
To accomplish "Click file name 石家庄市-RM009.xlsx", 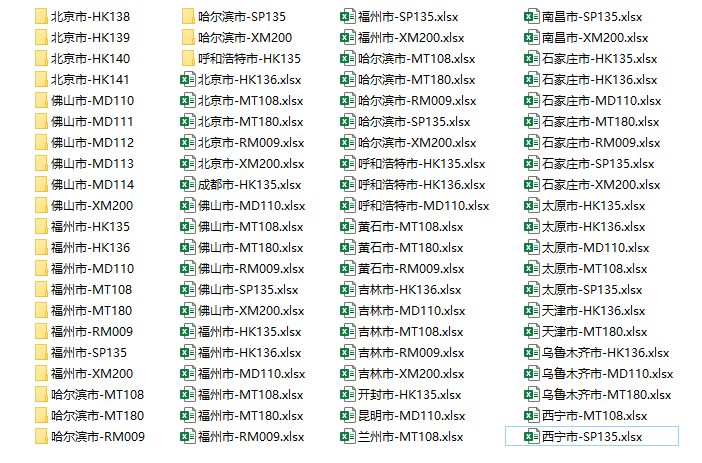I will pyautogui.click(x=601, y=143).
